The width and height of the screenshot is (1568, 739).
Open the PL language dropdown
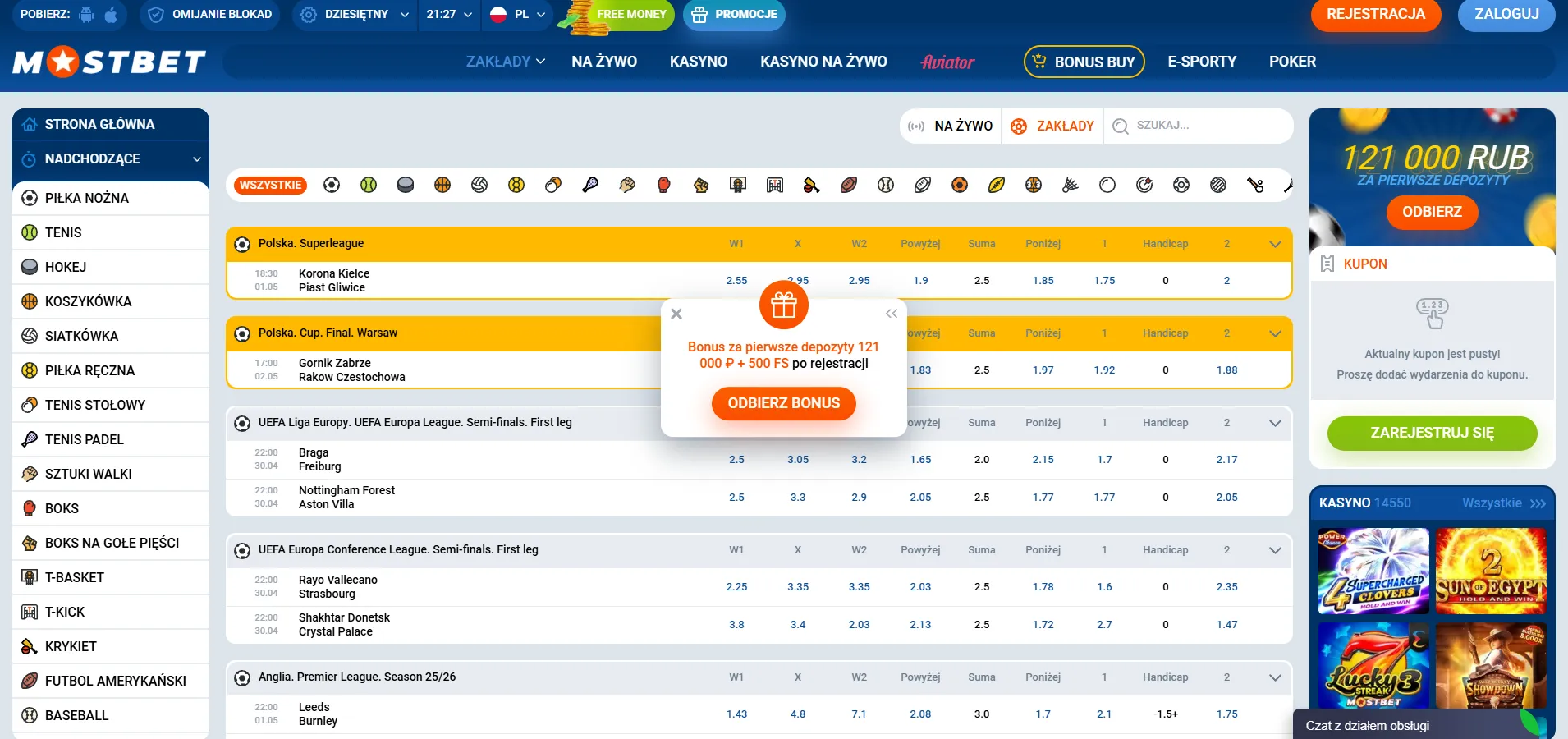[x=517, y=14]
